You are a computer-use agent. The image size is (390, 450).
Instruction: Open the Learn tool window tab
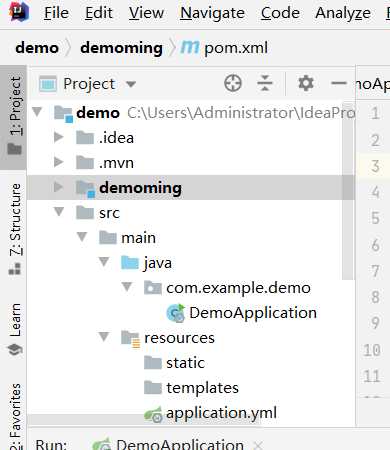pos(14,330)
